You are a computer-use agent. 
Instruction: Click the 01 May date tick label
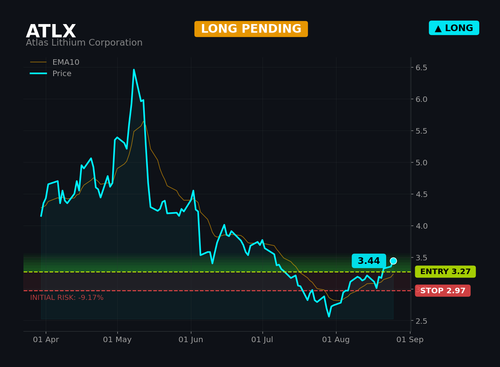click(x=117, y=340)
